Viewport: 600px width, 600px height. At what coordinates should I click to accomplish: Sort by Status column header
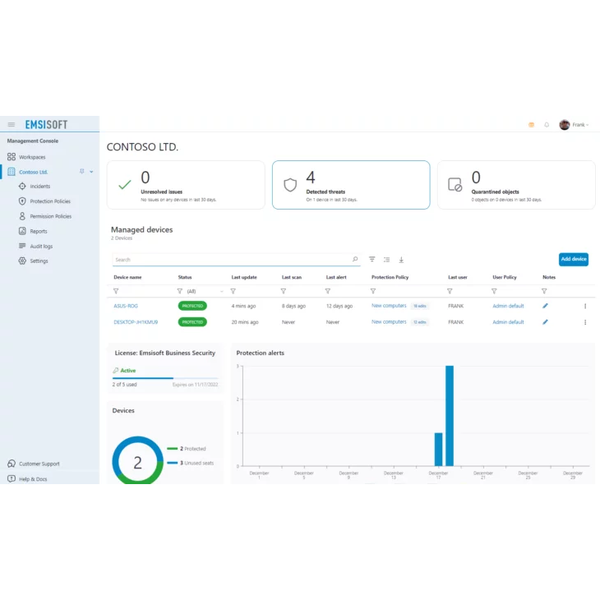pyautogui.click(x=185, y=277)
